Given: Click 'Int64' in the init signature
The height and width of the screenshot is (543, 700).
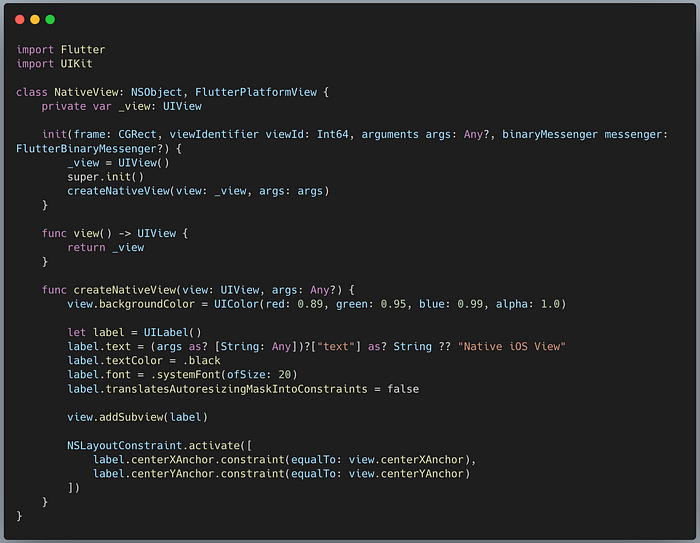Looking at the screenshot, I should point(333,134).
